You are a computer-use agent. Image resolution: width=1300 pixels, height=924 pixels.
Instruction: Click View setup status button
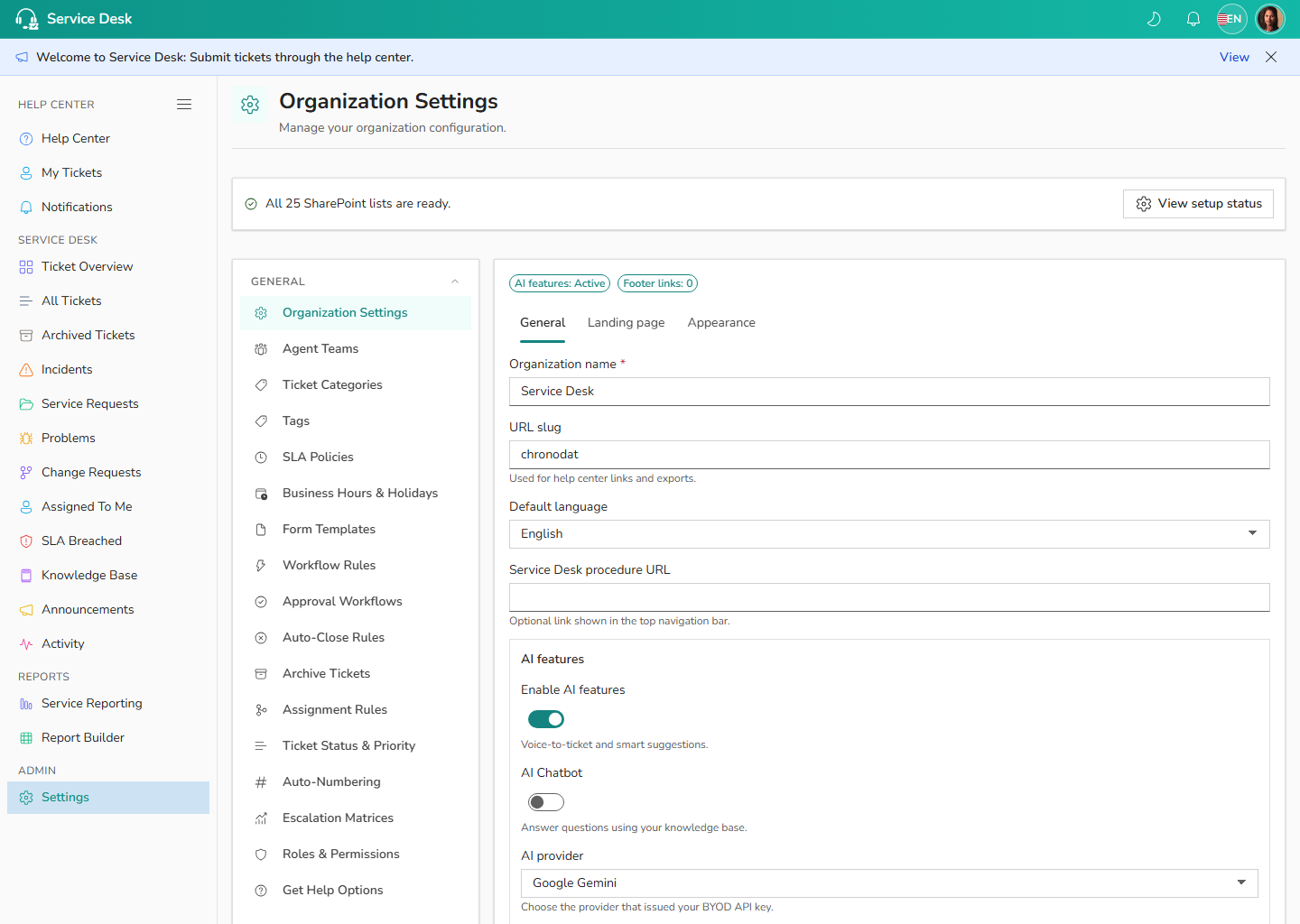[x=1198, y=204]
